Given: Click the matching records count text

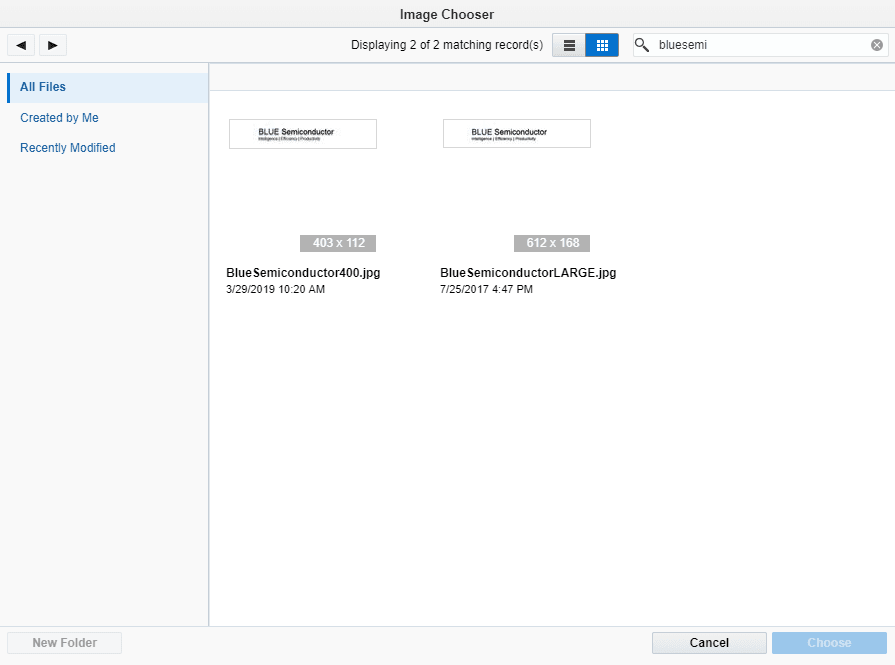Looking at the screenshot, I should pyautogui.click(x=447, y=45).
